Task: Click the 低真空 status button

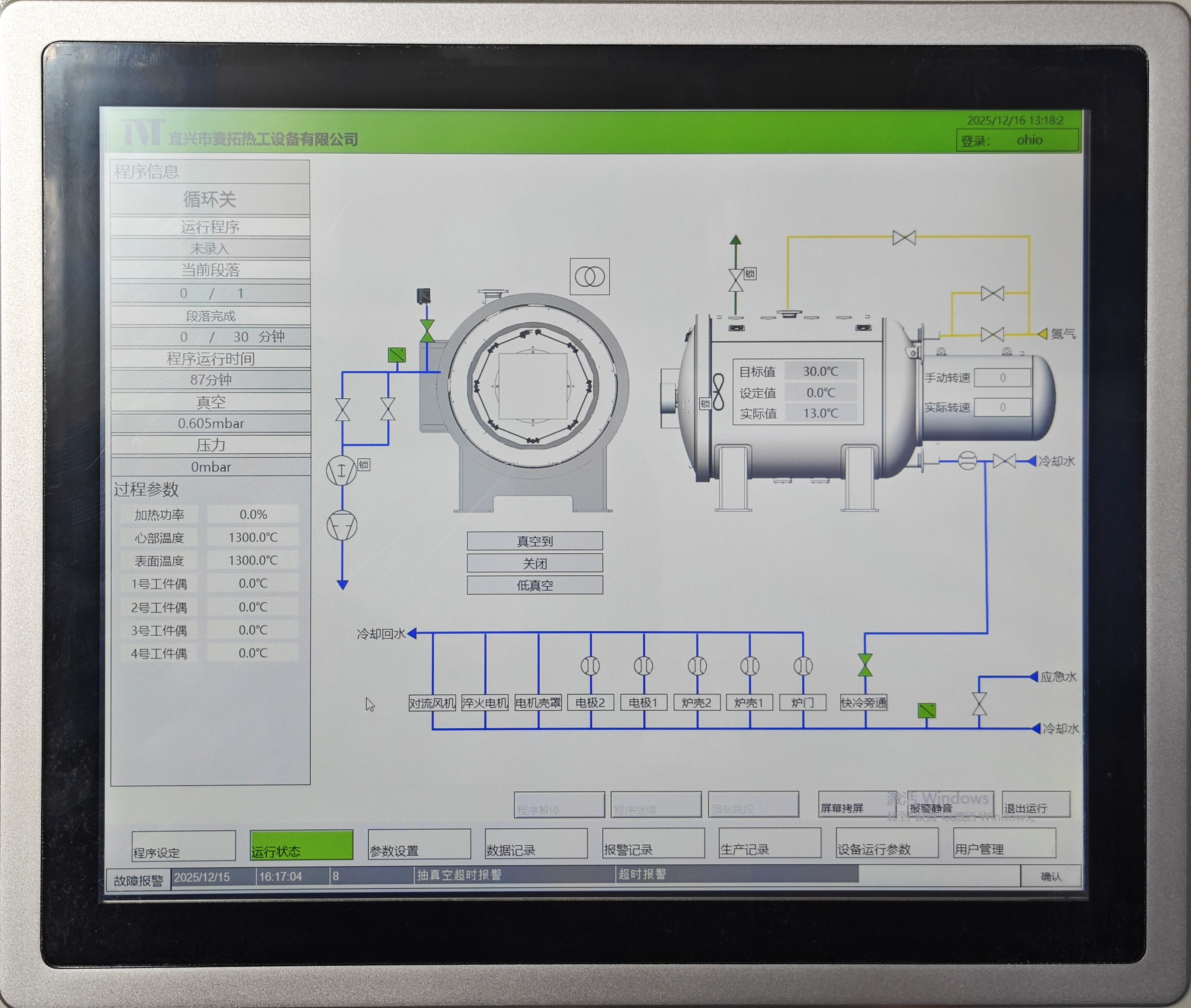Action: pos(535,585)
